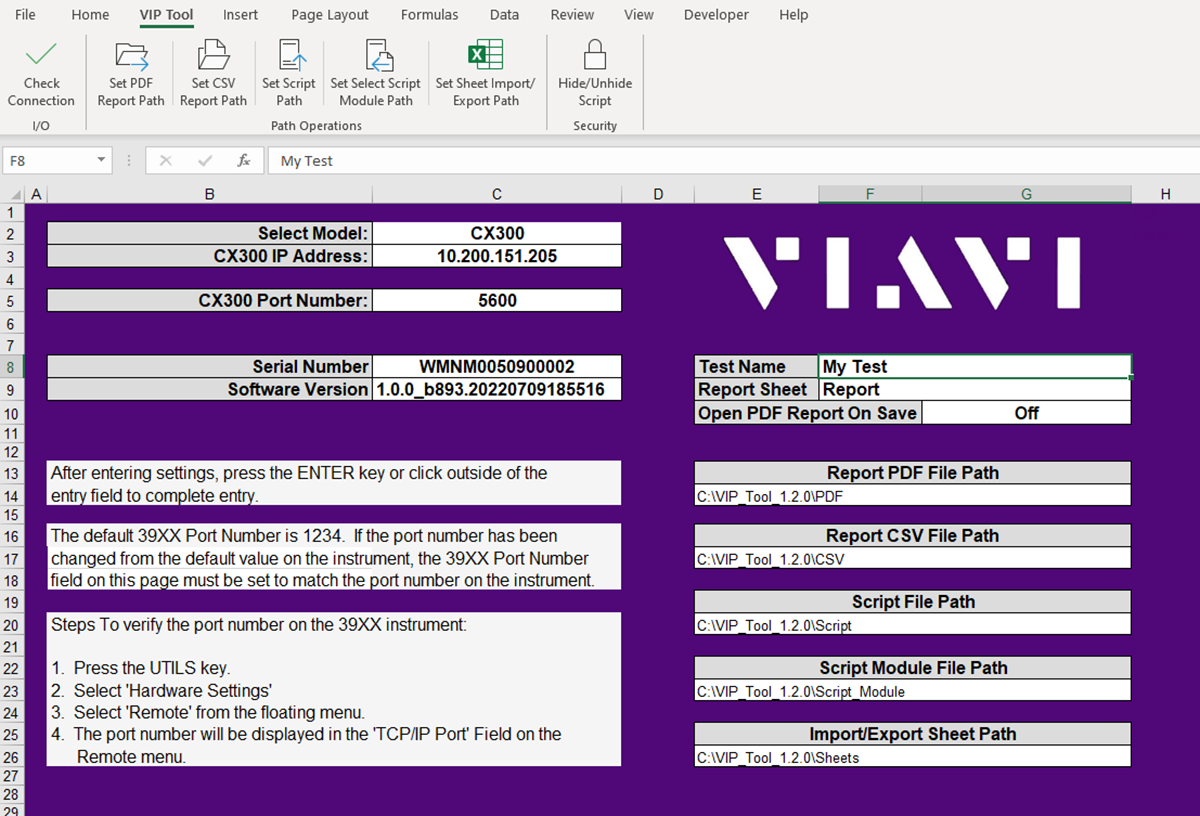
Task: Open the Help menu
Action: 794,15
